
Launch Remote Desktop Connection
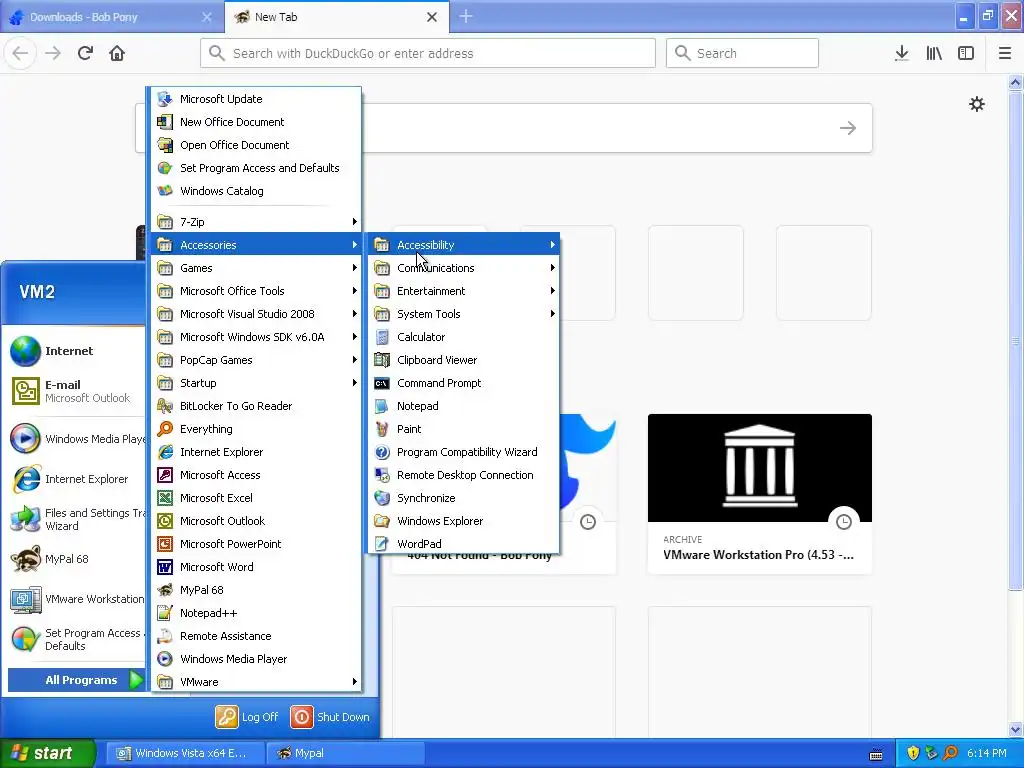[x=464, y=475]
